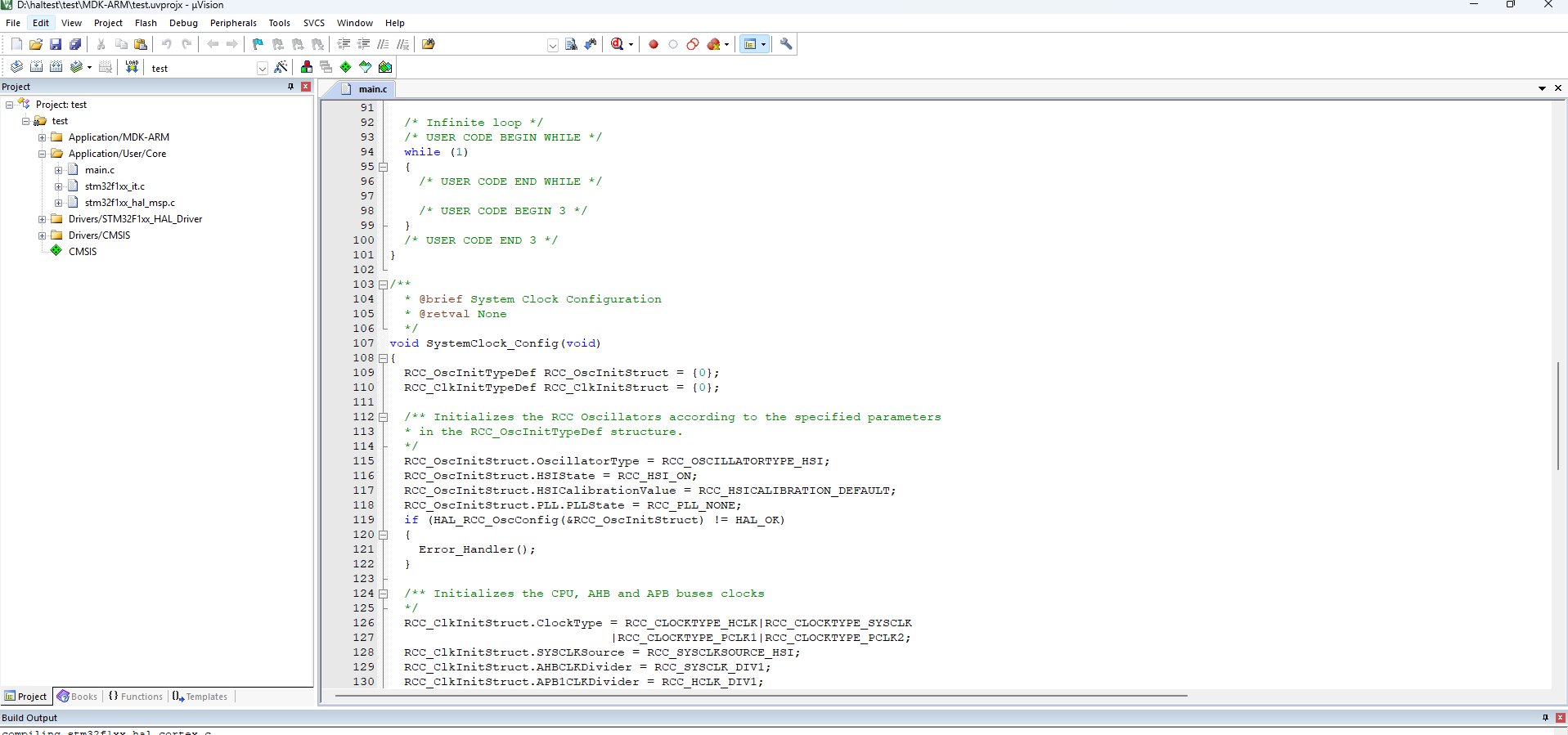Rebuild all target files

(x=56, y=67)
